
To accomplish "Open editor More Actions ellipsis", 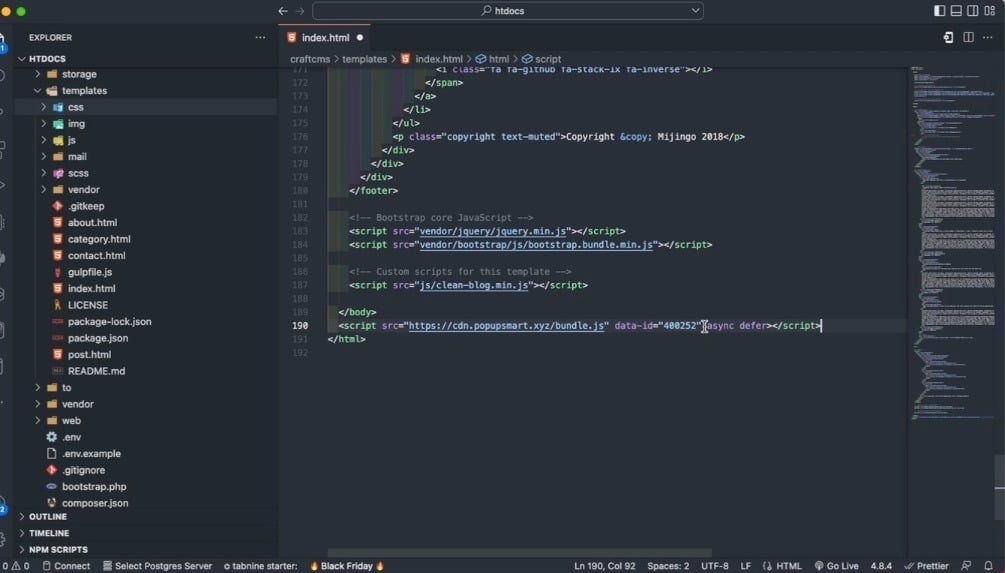I will [988, 38].
